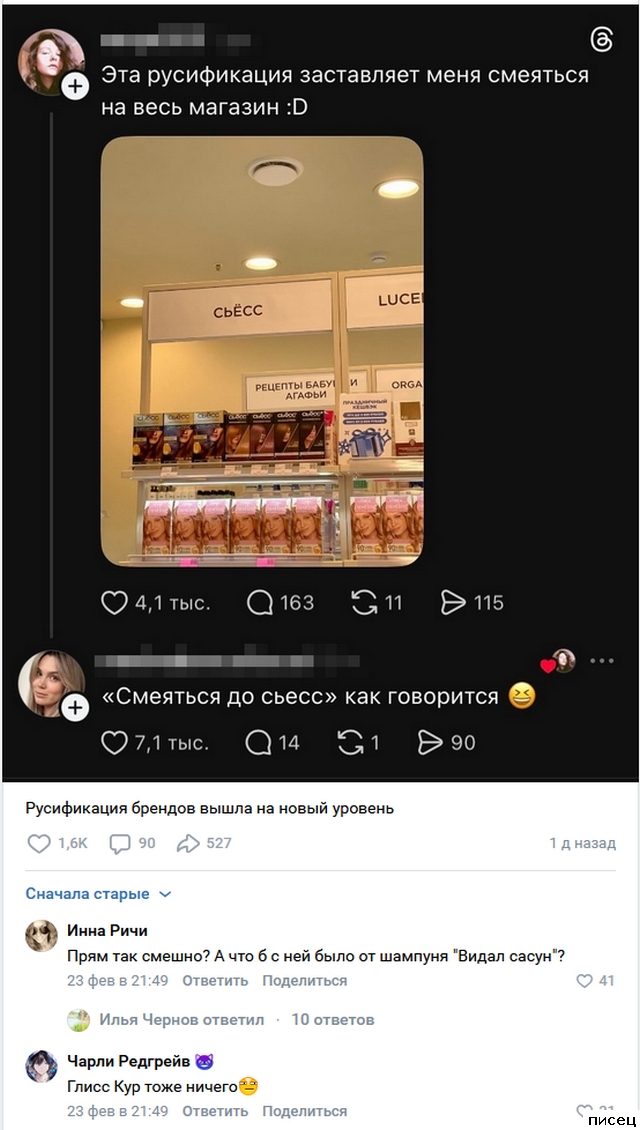This screenshot has height=1130, width=640.
Task: Share the Threads post with 115 shares
Action: [x=453, y=602]
